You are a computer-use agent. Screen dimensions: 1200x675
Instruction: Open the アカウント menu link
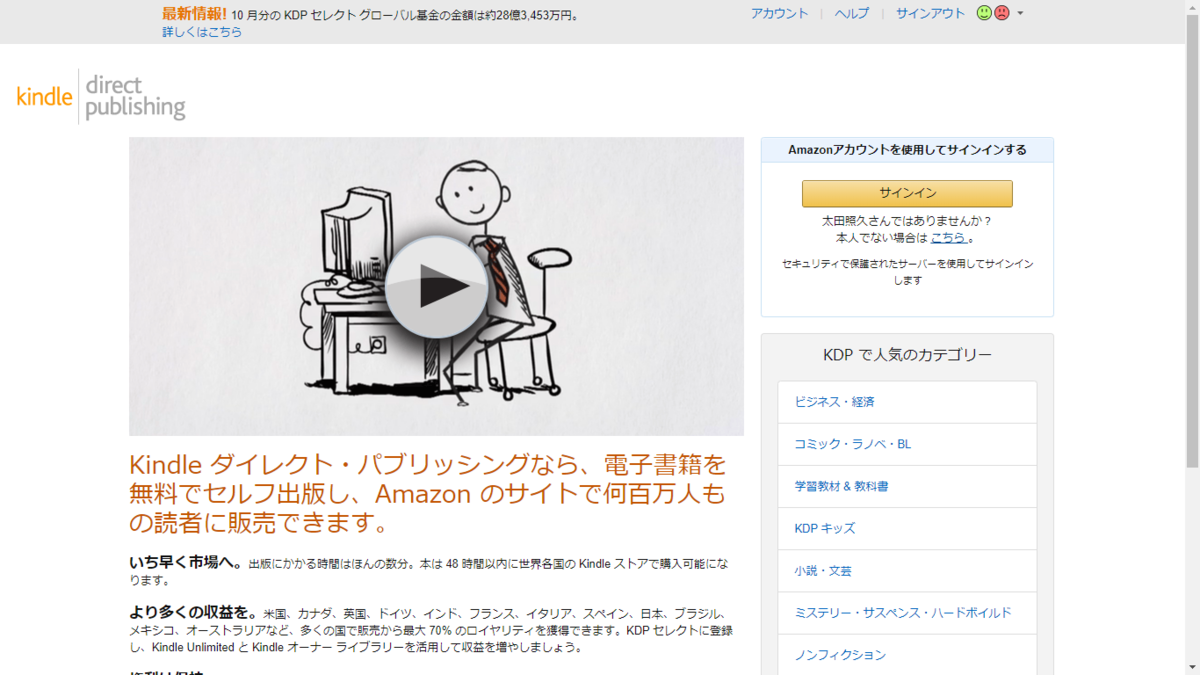[x=779, y=13]
